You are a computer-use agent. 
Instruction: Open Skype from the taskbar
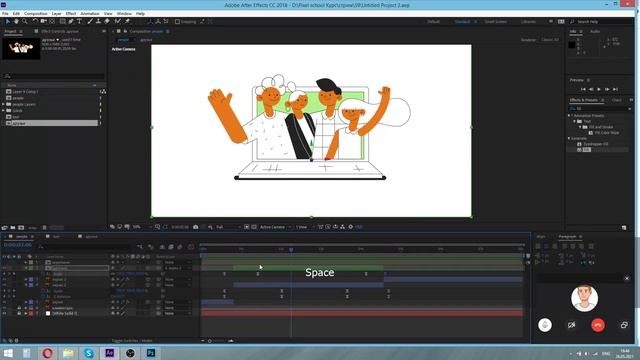[89, 353]
